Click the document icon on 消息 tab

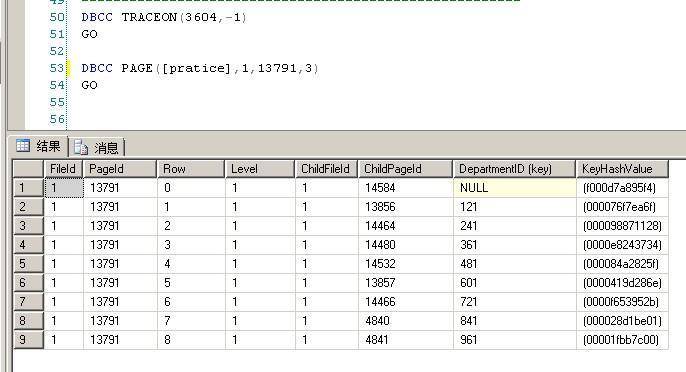[80, 147]
